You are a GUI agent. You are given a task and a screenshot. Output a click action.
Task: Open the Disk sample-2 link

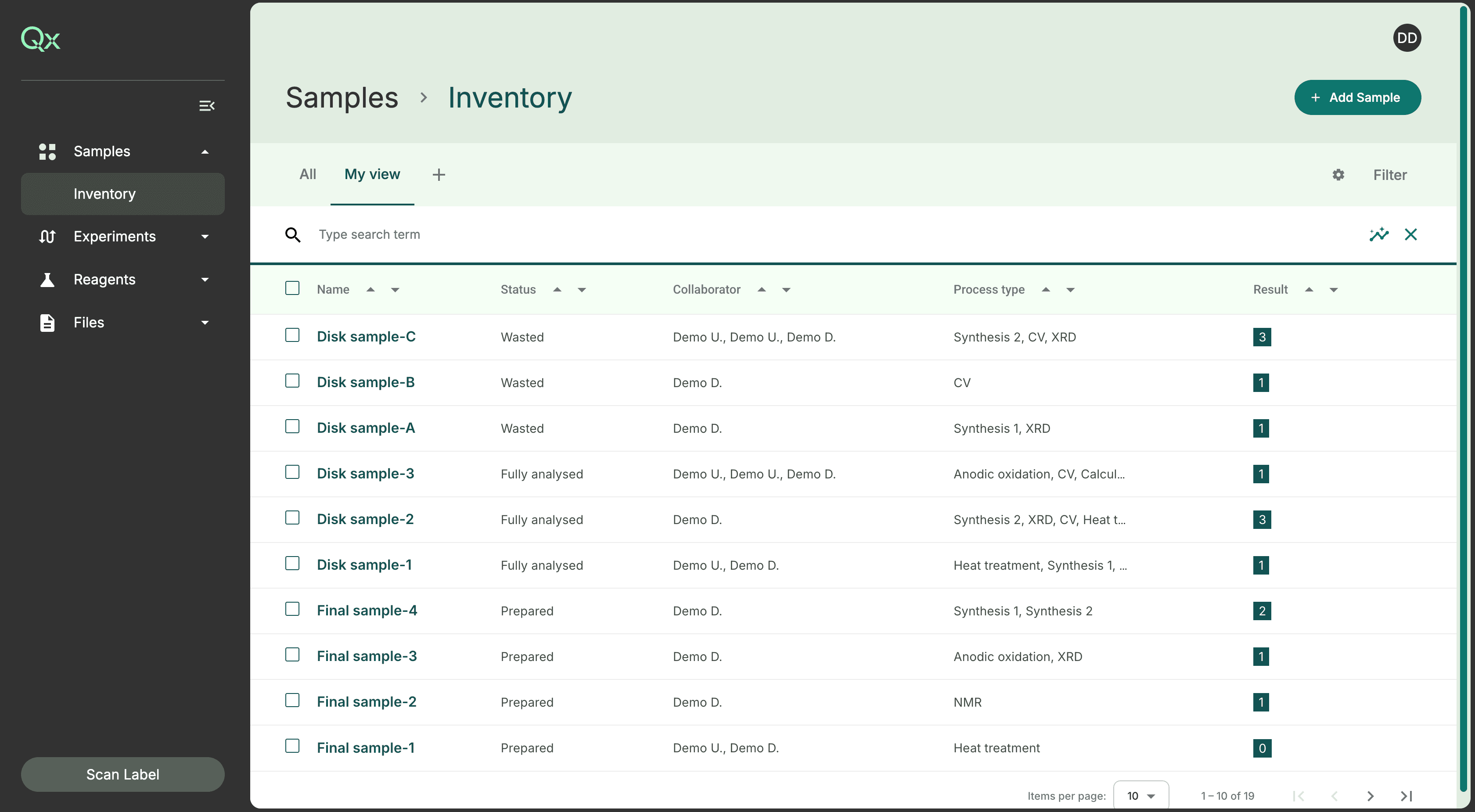coord(365,519)
